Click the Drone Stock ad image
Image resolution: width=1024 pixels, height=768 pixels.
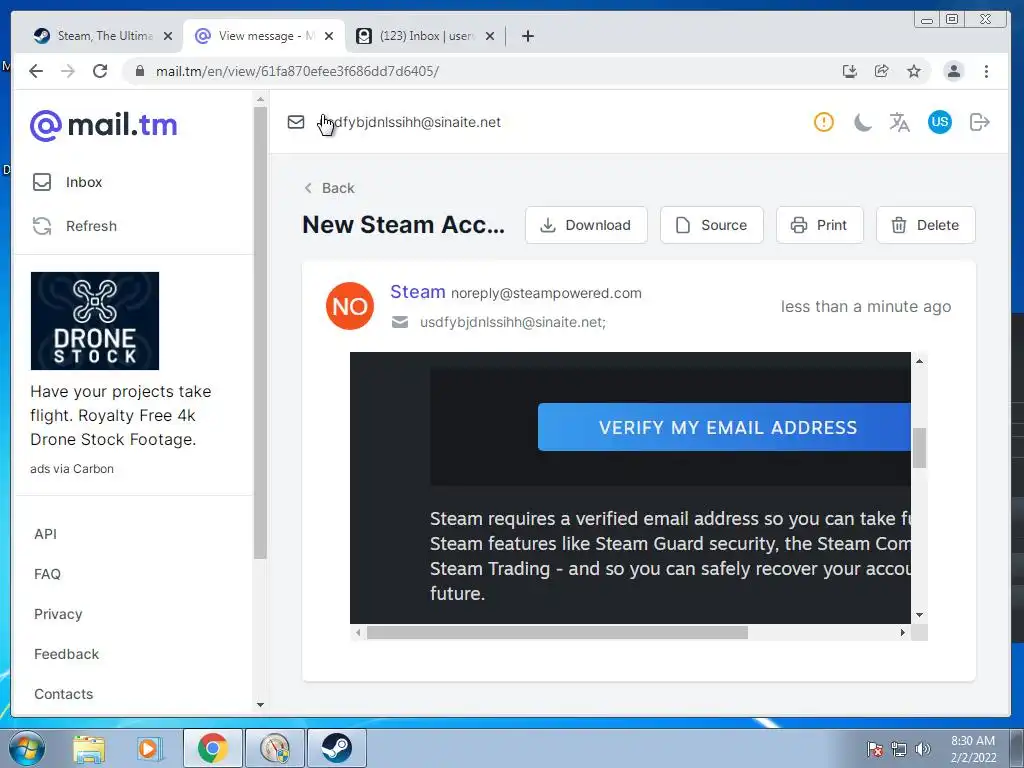(95, 321)
